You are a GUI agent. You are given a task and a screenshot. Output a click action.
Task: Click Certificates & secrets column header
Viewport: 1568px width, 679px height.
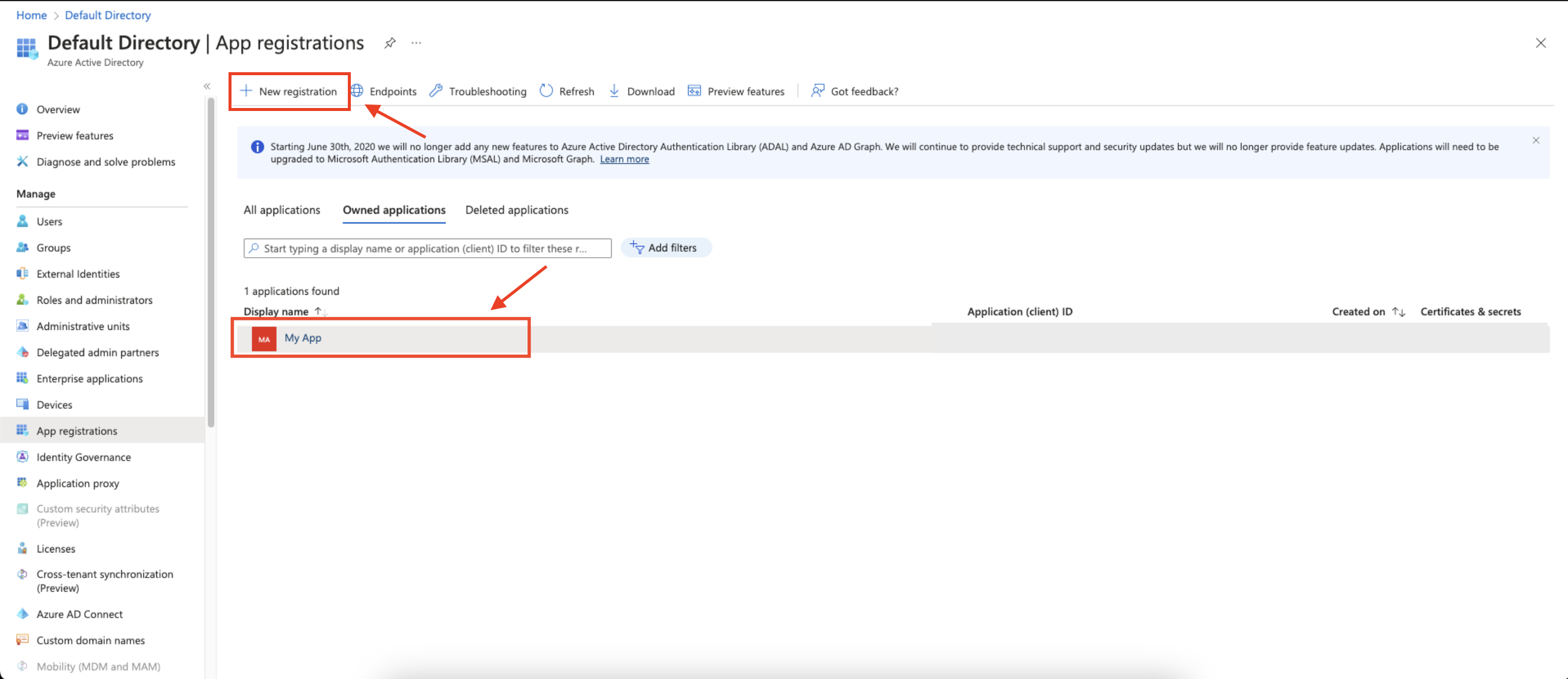point(1470,311)
